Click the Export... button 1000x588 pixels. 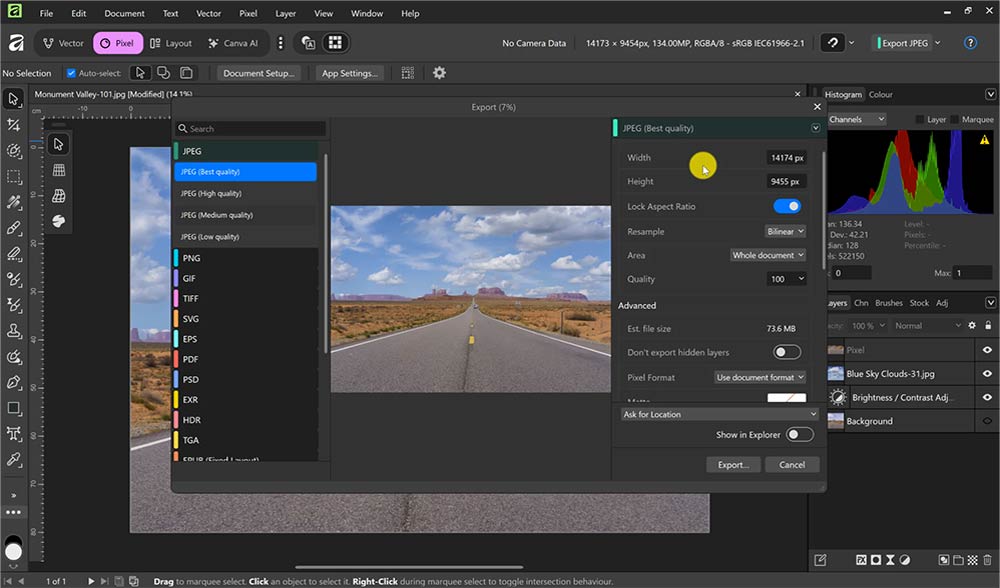pos(733,464)
